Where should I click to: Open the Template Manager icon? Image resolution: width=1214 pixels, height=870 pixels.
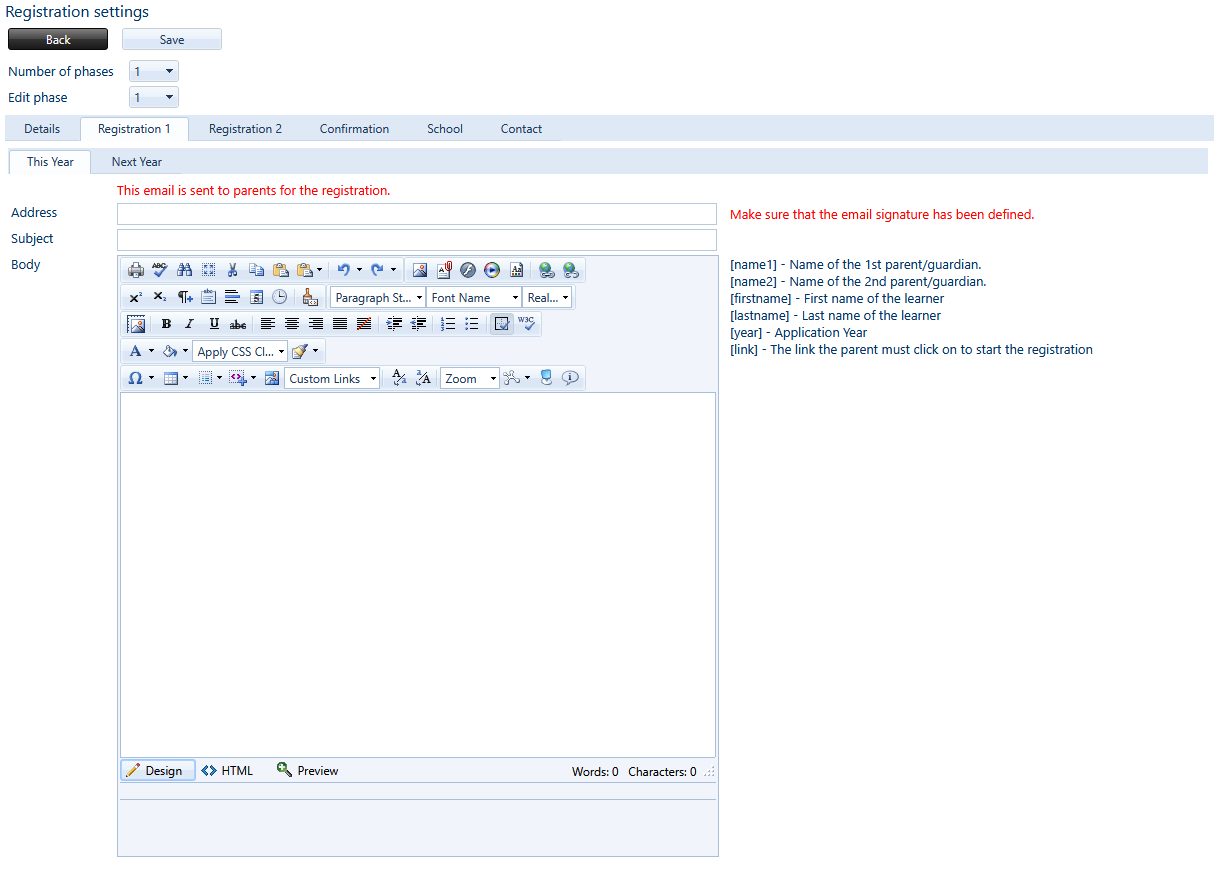click(516, 270)
